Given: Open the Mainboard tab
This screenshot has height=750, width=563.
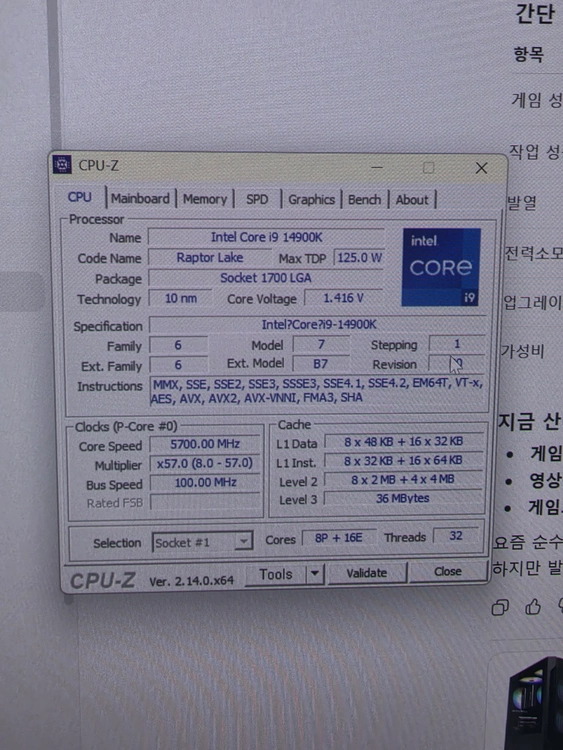Looking at the screenshot, I should 140,199.
